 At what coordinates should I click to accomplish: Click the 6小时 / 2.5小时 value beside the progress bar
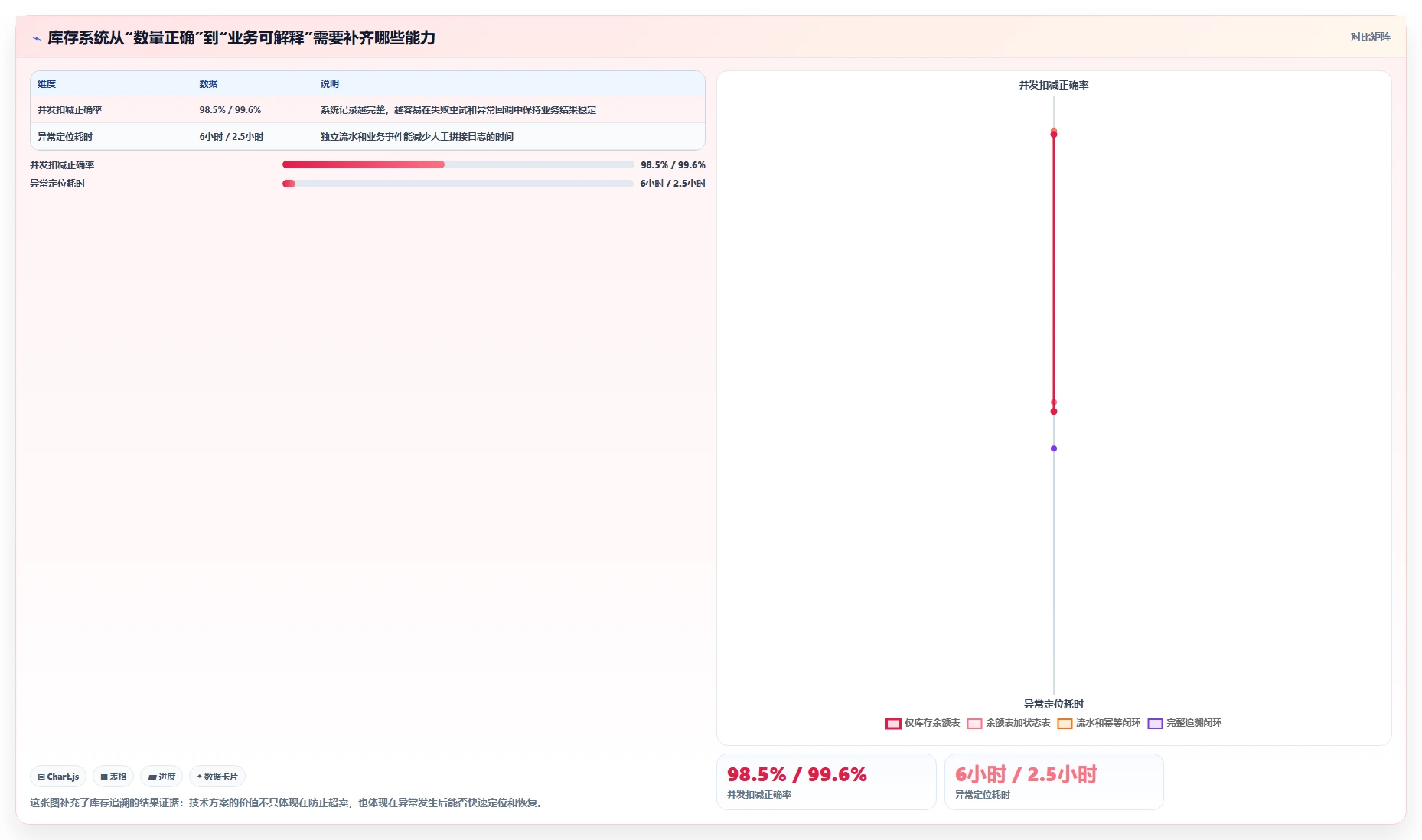(673, 184)
